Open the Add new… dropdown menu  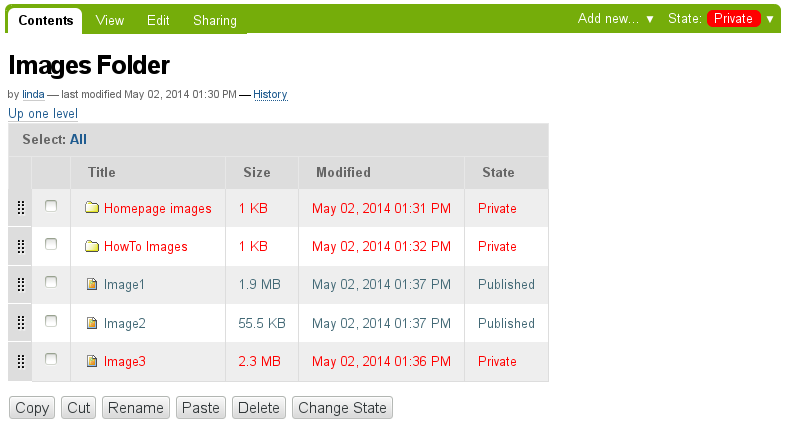pyautogui.click(x=616, y=19)
